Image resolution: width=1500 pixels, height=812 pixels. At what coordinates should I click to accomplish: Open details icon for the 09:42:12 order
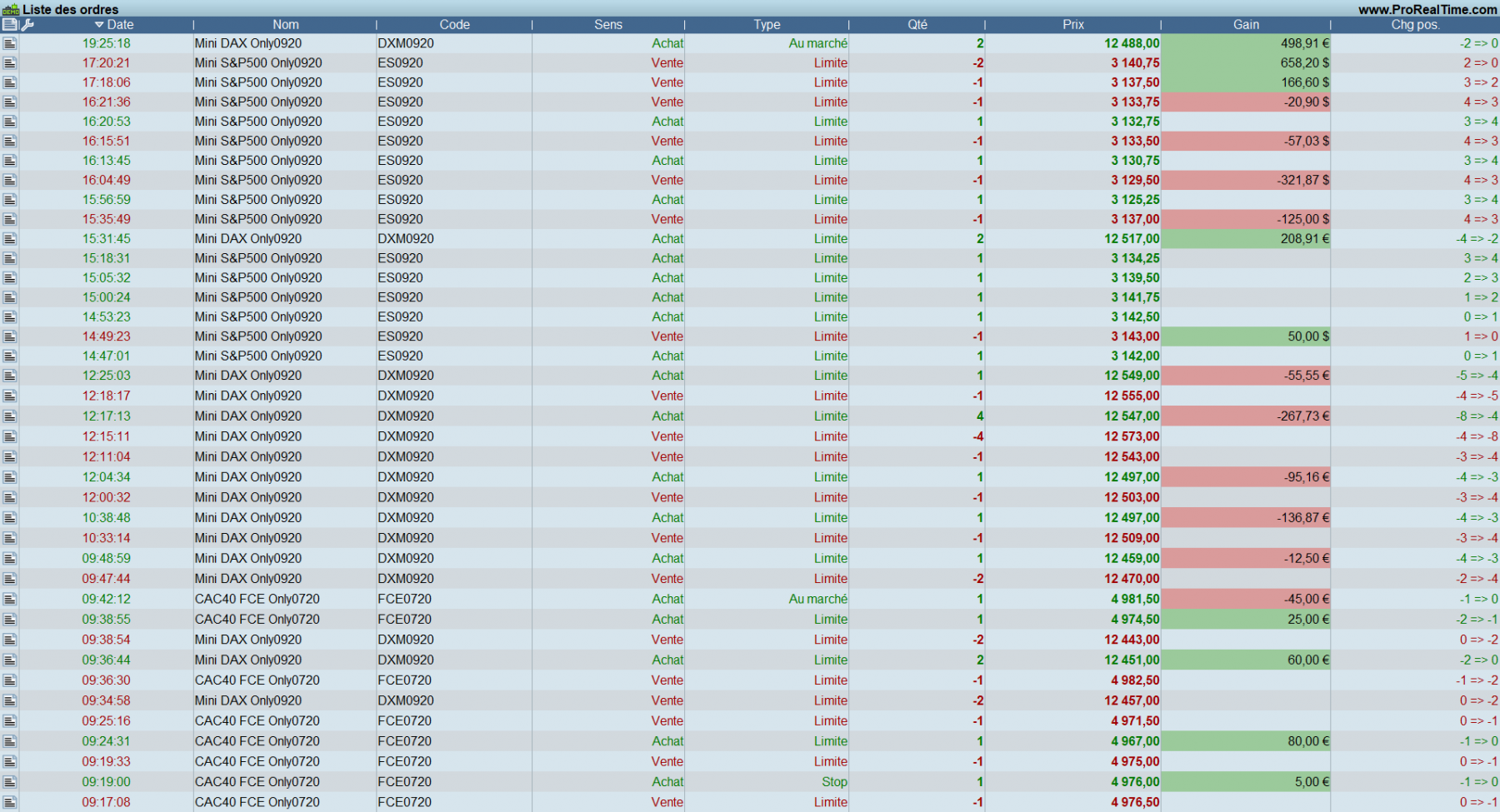click(10, 600)
